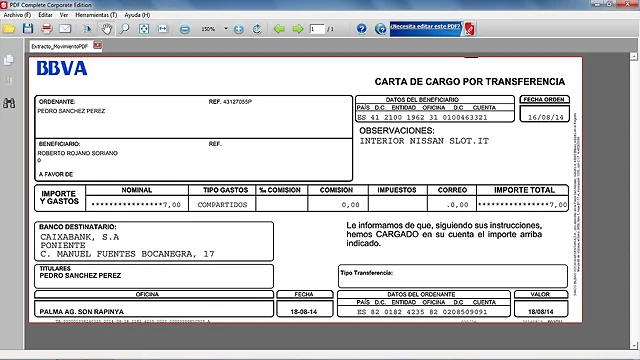Click titulares name 'PEDRO SANCHEZ PEREZ'
The image size is (640, 360).
80,276
